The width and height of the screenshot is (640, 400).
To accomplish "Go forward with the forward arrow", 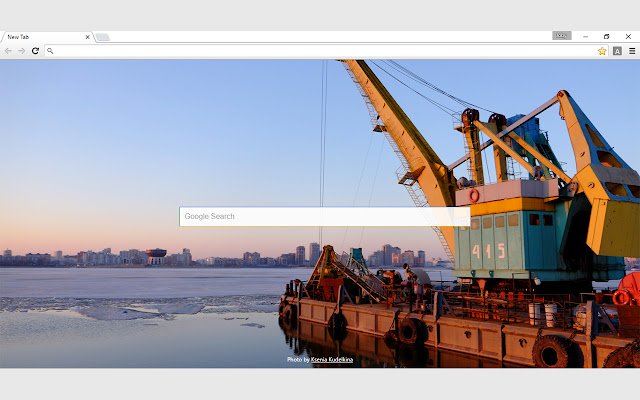I will coord(22,51).
